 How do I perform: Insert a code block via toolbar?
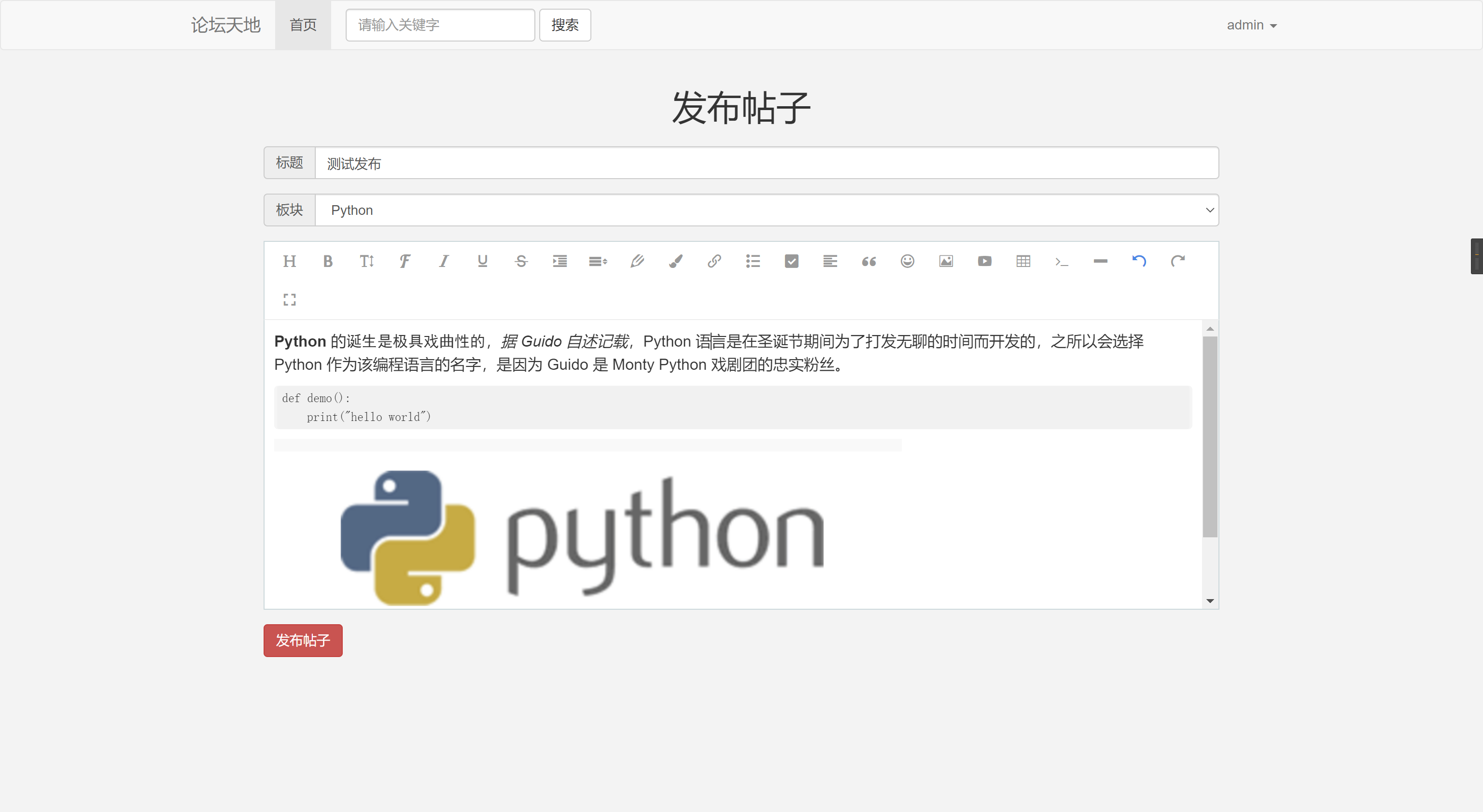point(1062,262)
